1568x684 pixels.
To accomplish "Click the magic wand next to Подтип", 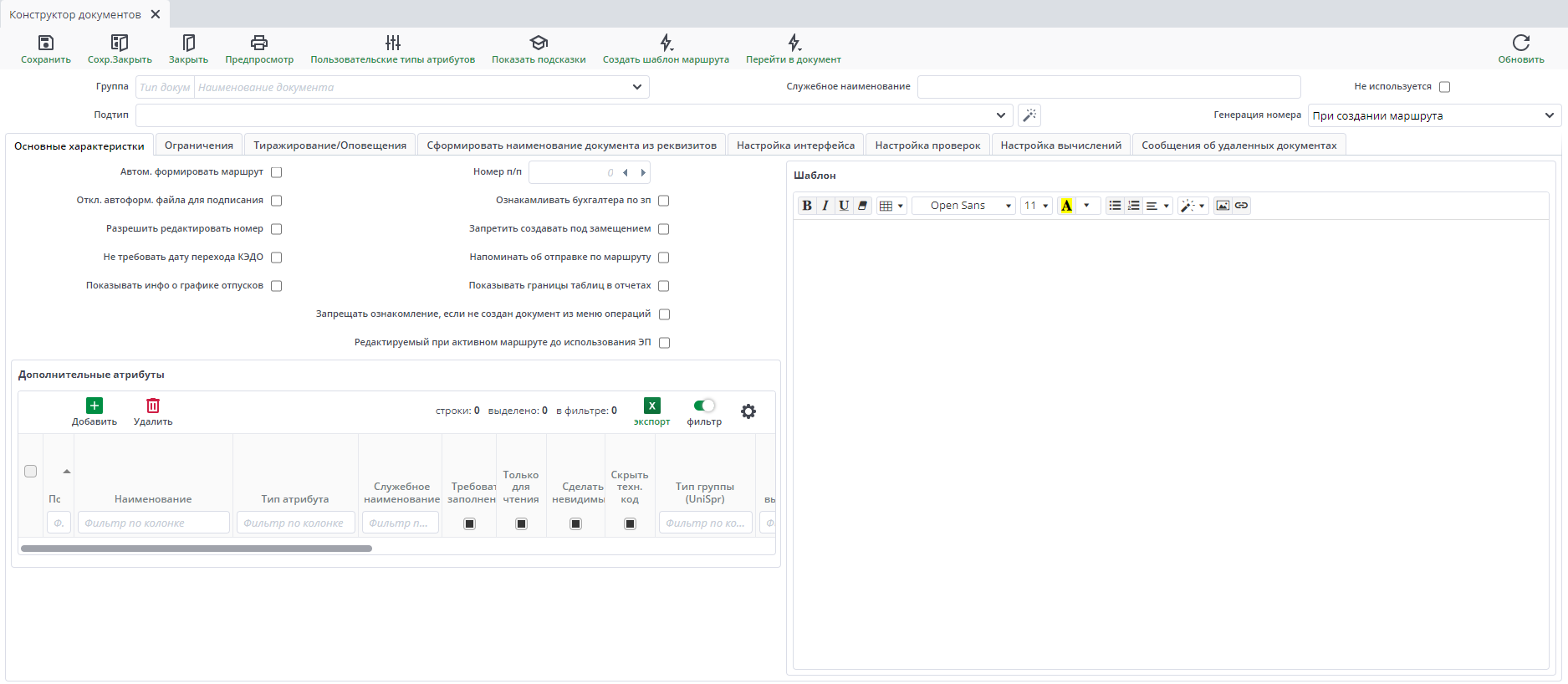I will click(1029, 115).
